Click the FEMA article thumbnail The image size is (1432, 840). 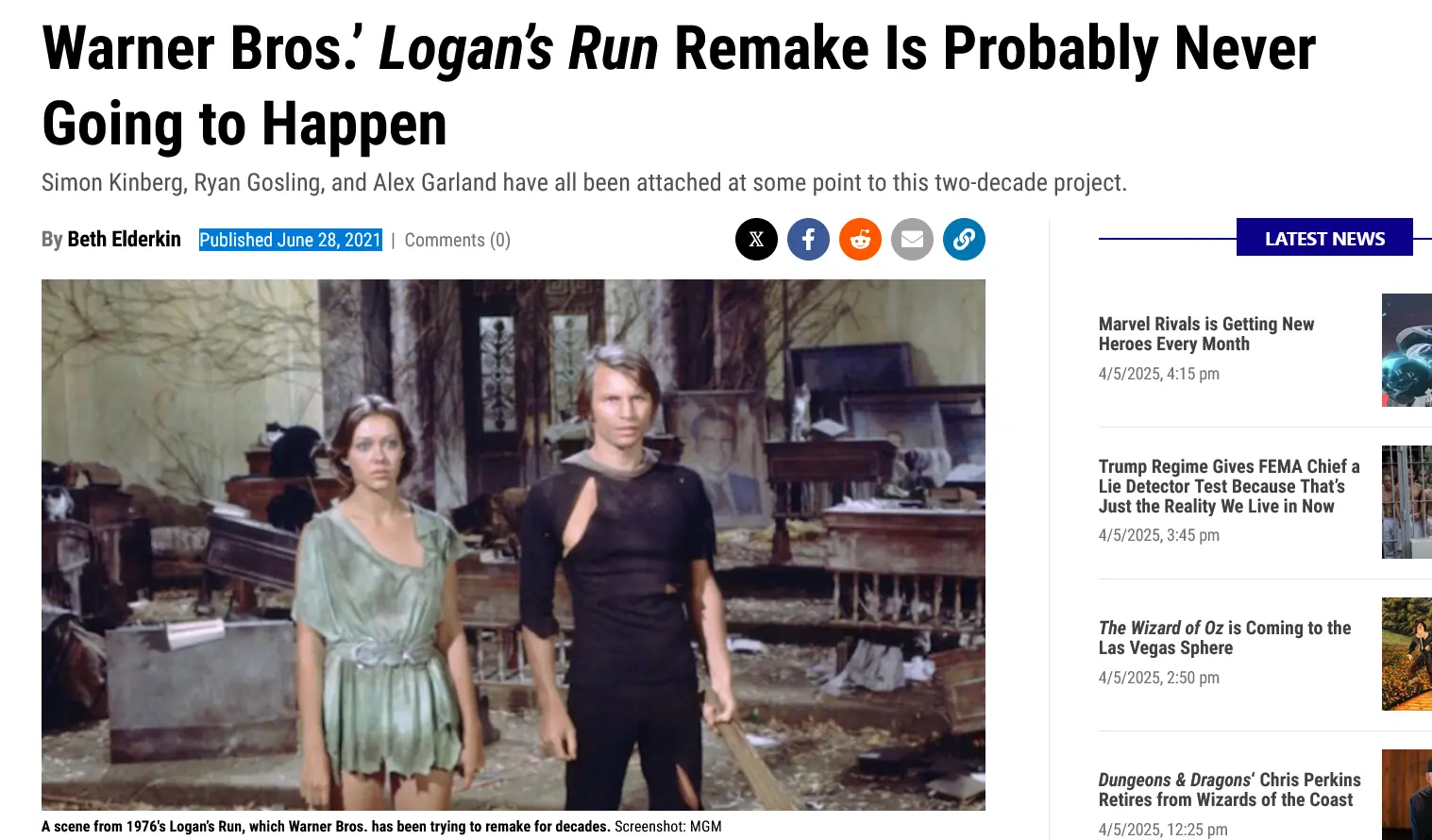1407,502
